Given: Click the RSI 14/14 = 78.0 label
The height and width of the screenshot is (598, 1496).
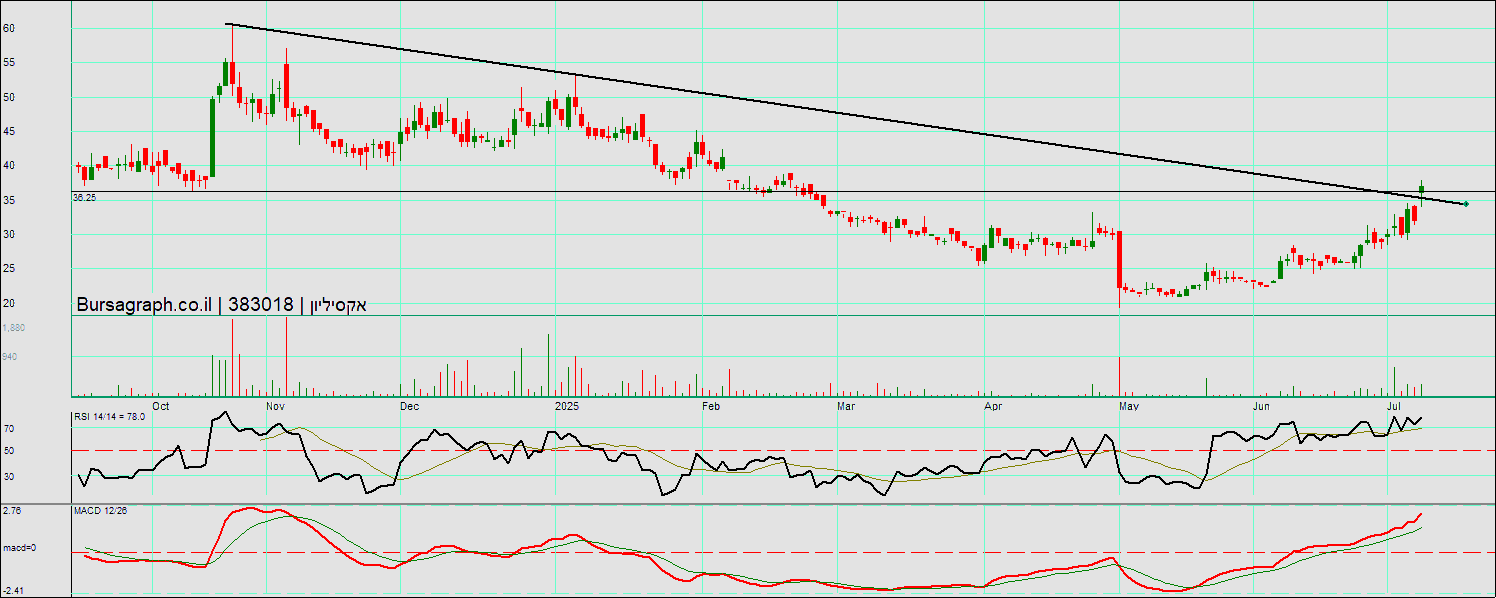Looking at the screenshot, I should [x=110, y=415].
